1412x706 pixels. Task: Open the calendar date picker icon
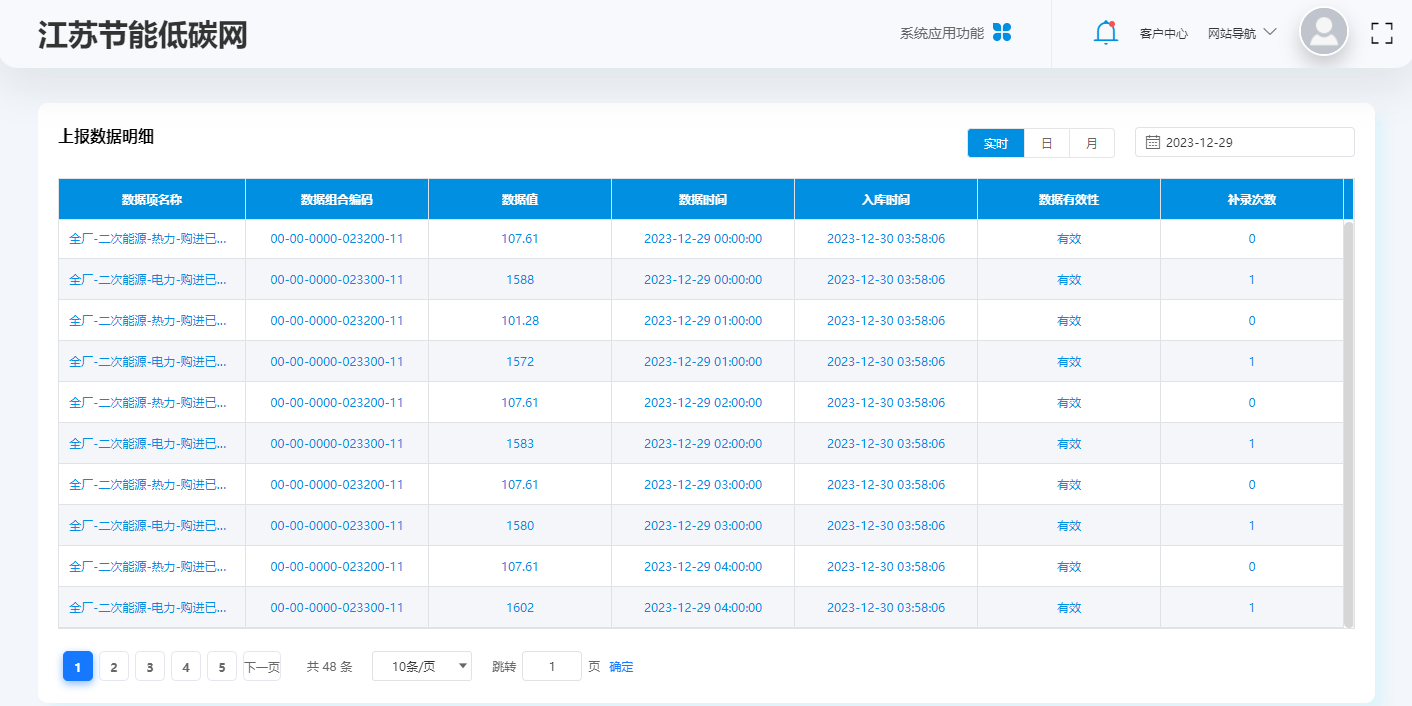[1152, 141]
